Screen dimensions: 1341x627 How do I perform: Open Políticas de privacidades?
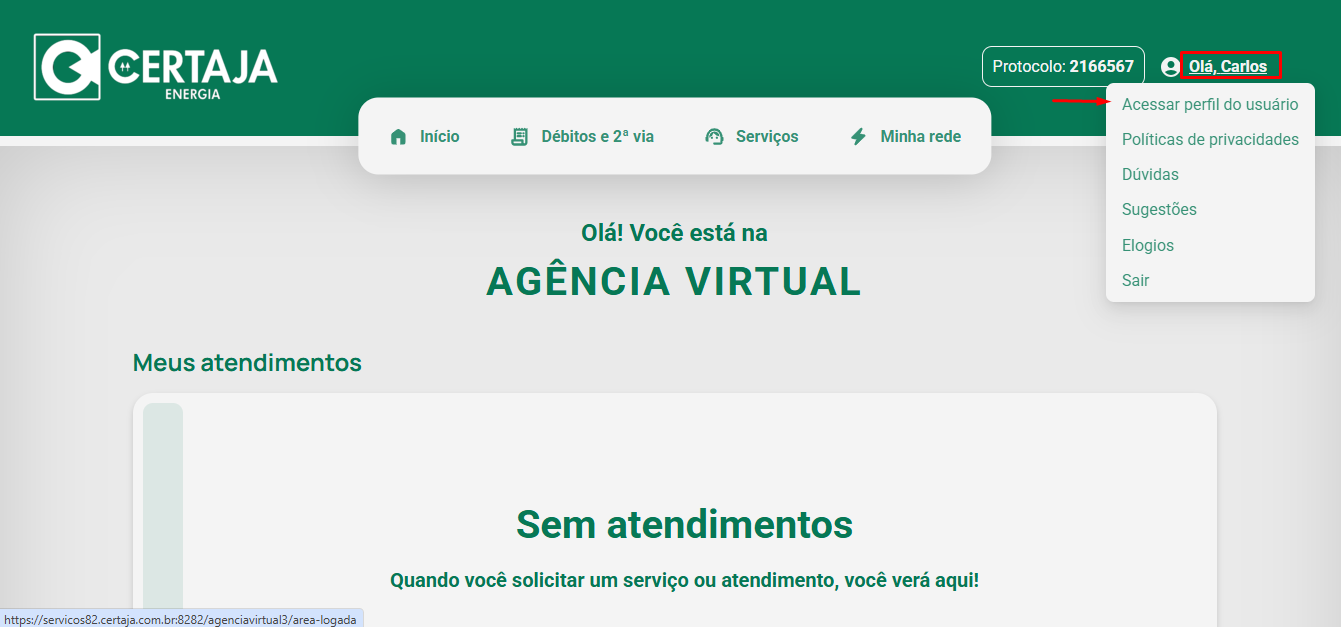pos(1210,139)
